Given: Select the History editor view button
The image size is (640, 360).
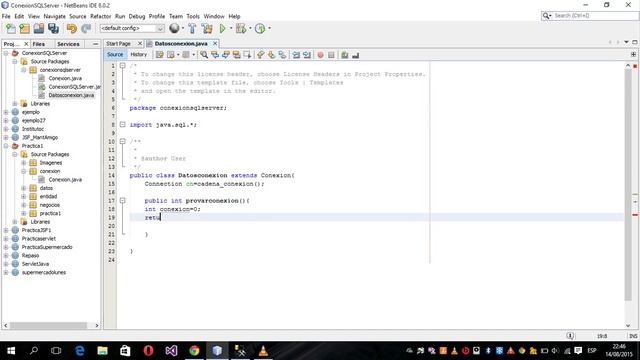Looking at the screenshot, I should pos(138,54).
